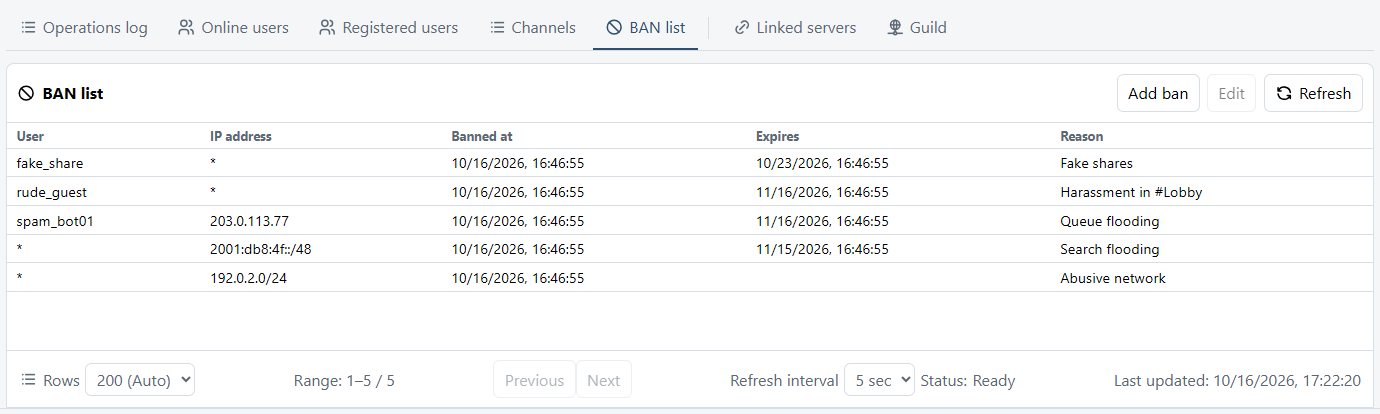This screenshot has width=1380, height=414.
Task: Open the Linked servers tab
Action: pos(795,28)
